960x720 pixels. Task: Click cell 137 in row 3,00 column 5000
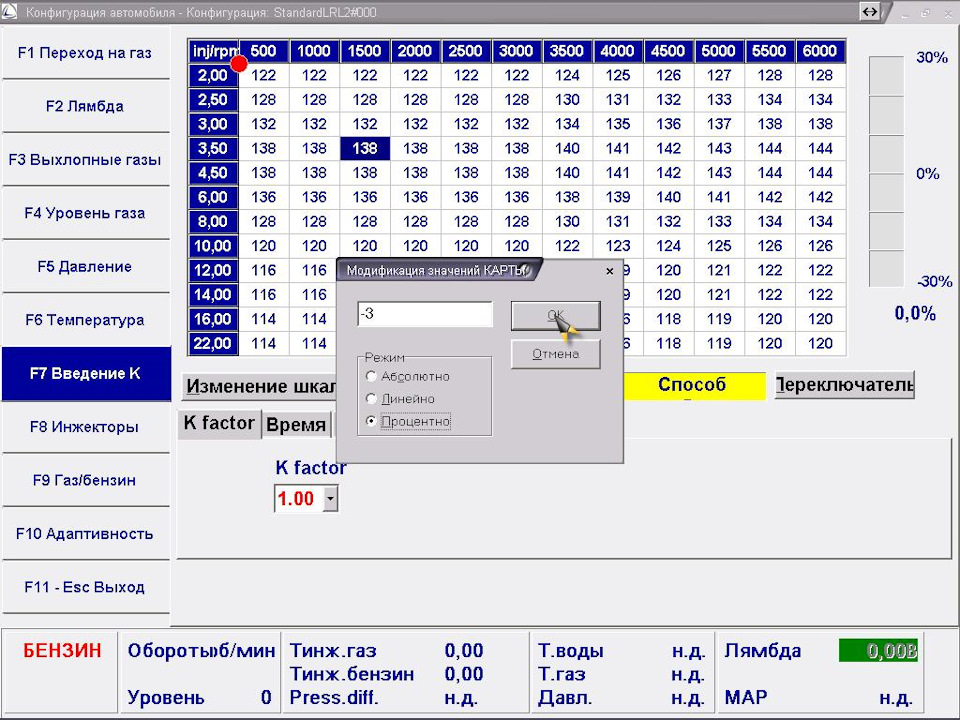[719, 124]
